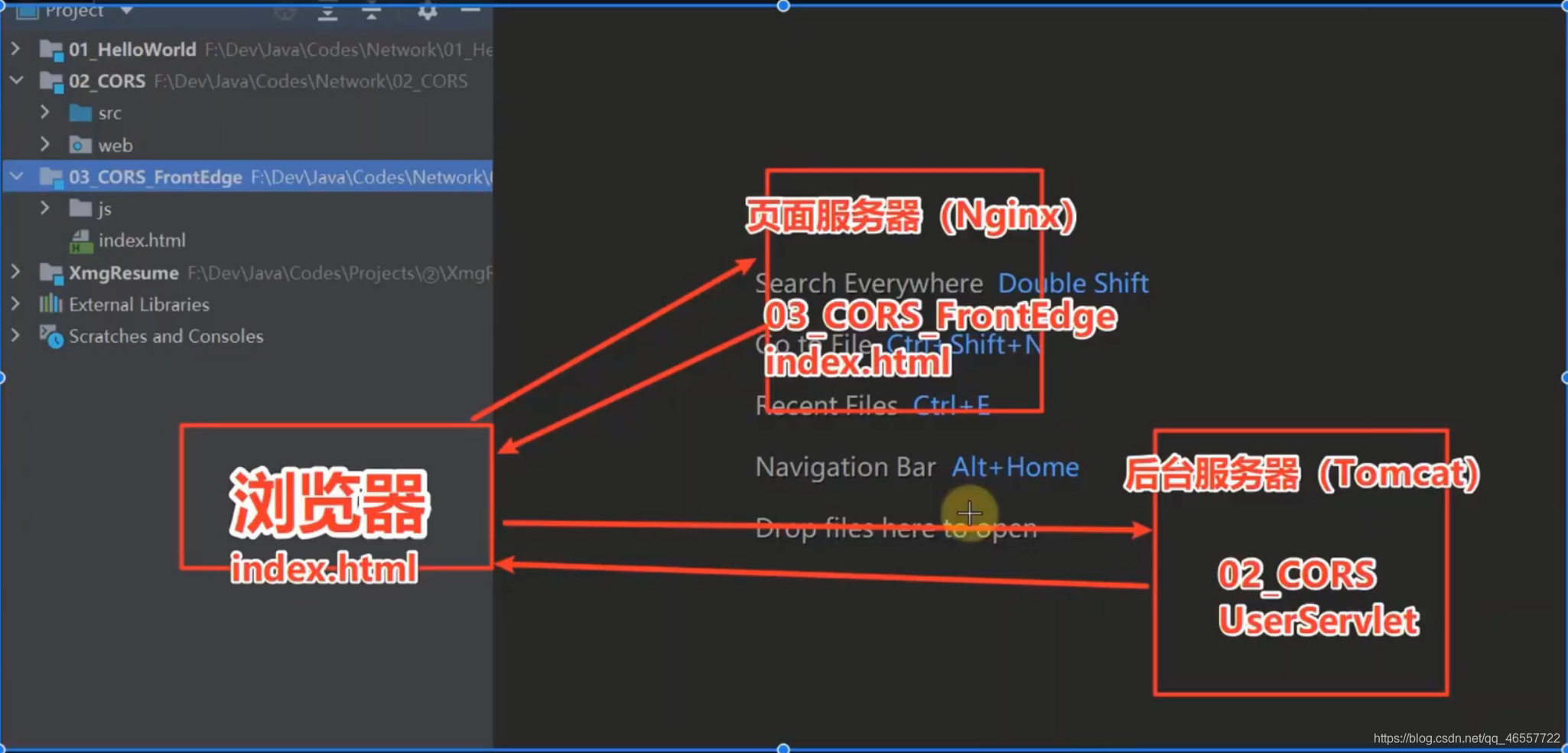Image resolution: width=1568 pixels, height=753 pixels.
Task: Select 02_CORS in project tree
Action: (107, 81)
